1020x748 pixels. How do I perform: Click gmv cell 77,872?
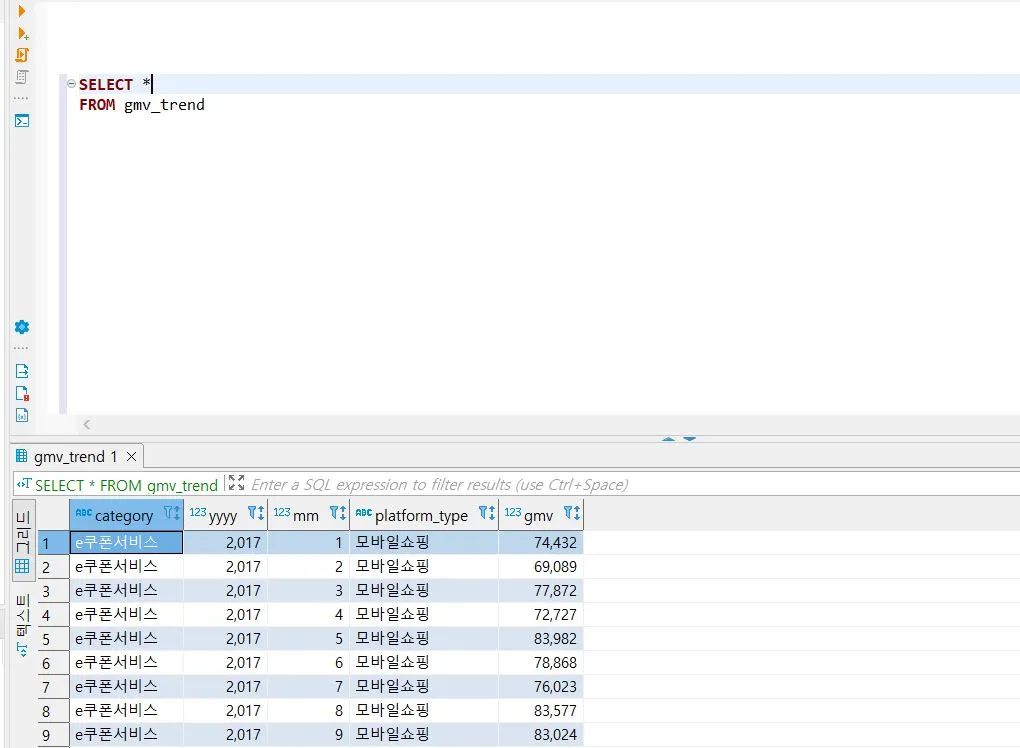541,591
